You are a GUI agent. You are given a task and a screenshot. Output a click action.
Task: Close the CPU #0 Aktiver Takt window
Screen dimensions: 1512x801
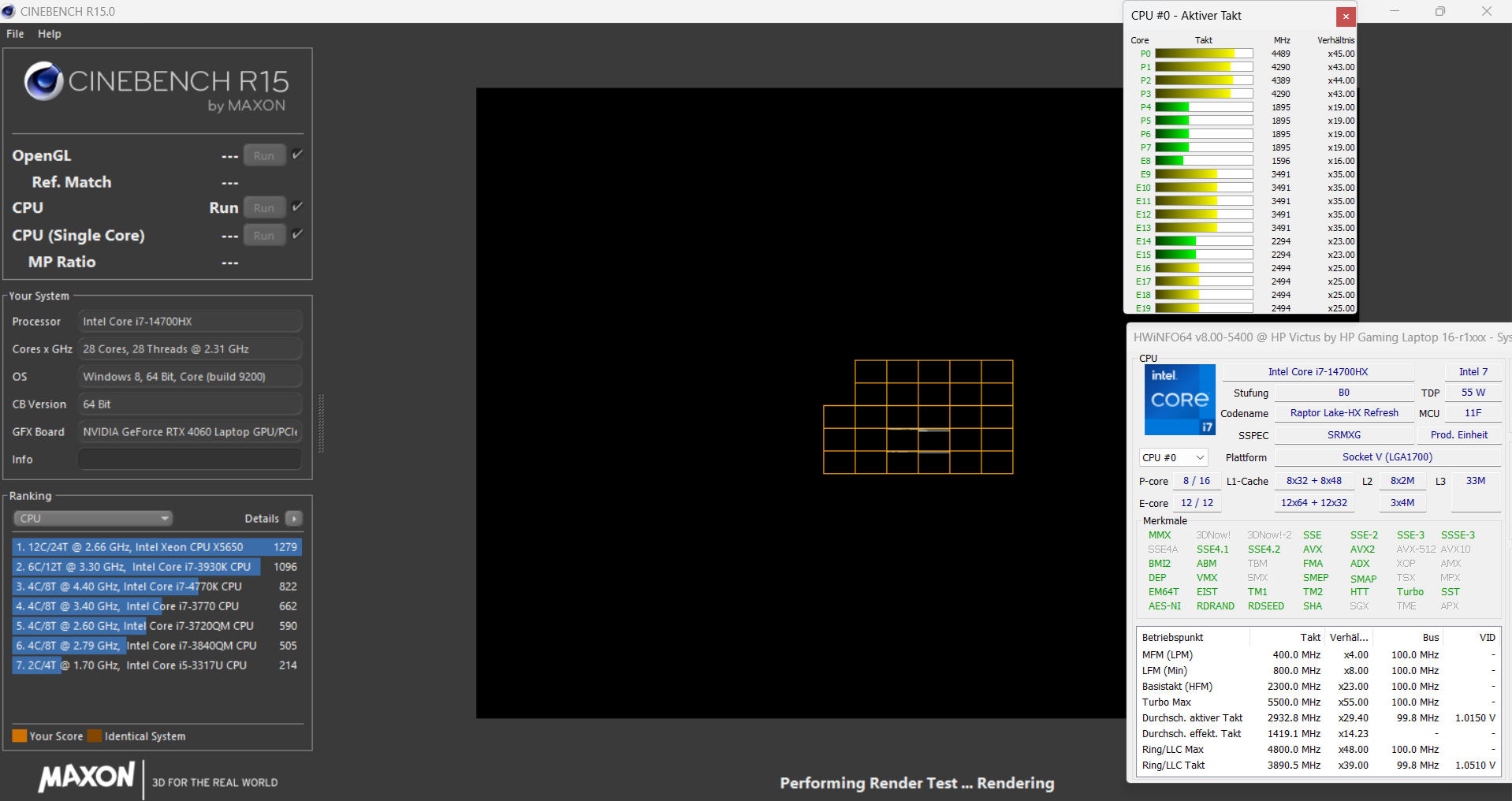pos(1346,16)
